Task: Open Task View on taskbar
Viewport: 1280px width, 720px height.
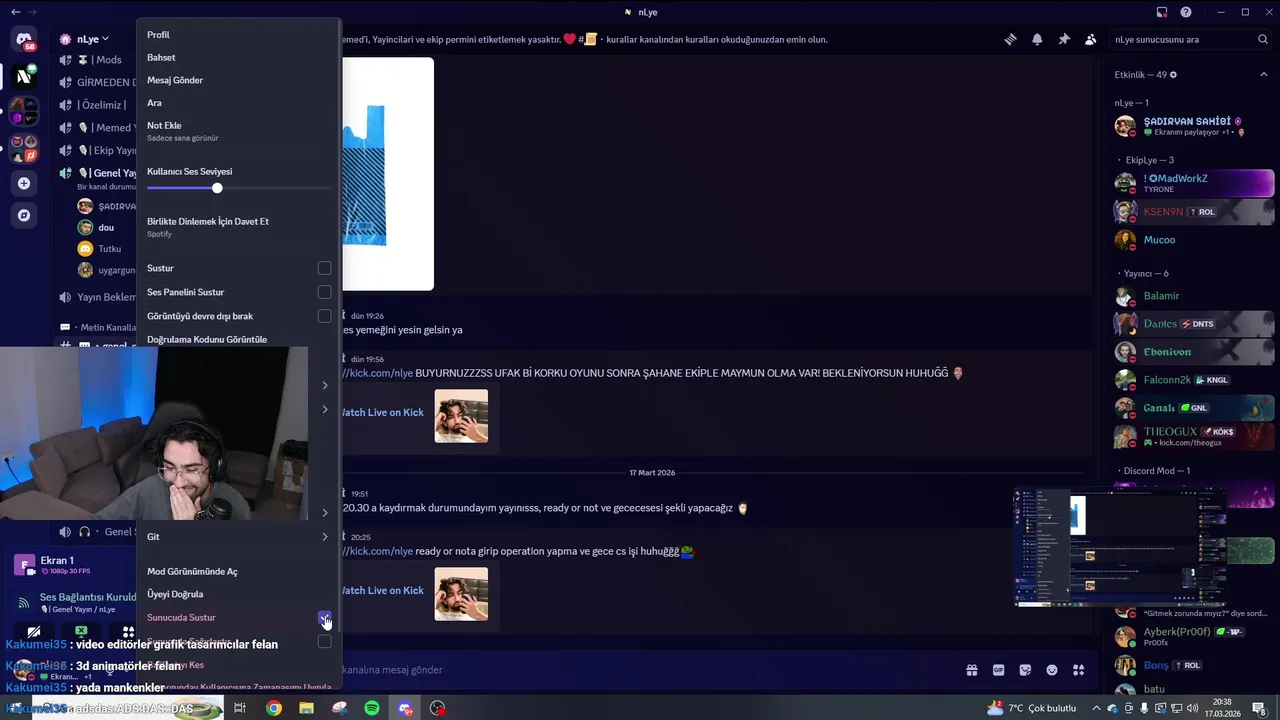Action: pos(240,708)
